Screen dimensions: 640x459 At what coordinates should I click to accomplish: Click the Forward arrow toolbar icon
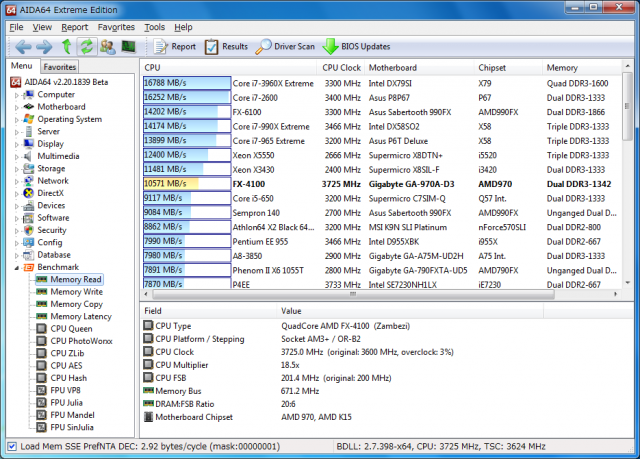click(44, 47)
